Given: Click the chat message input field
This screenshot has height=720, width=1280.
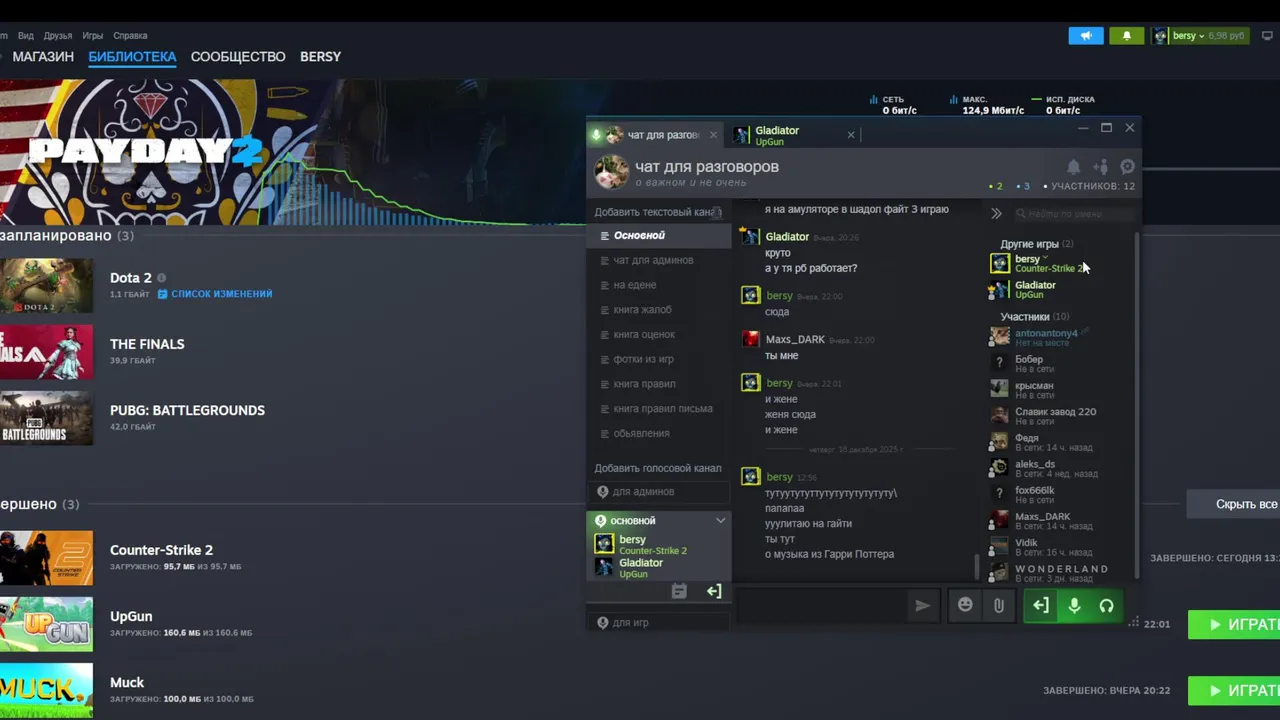Looking at the screenshot, I should coord(822,605).
